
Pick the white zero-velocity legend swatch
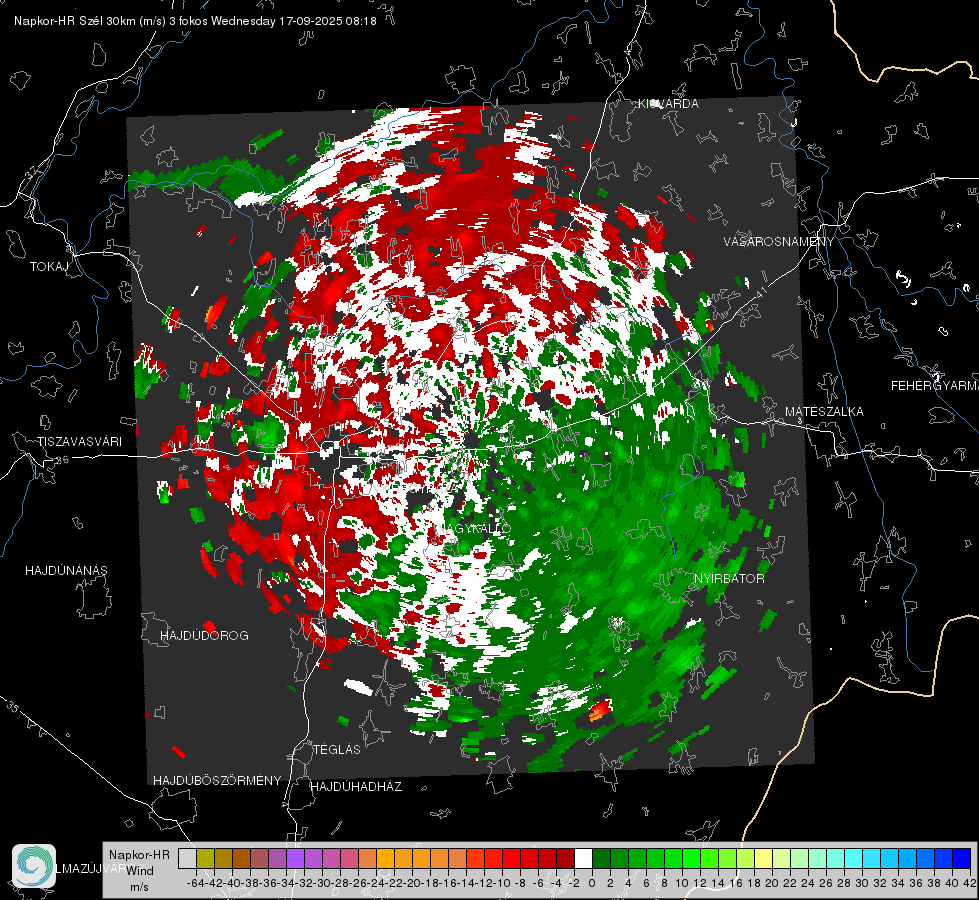[583, 859]
